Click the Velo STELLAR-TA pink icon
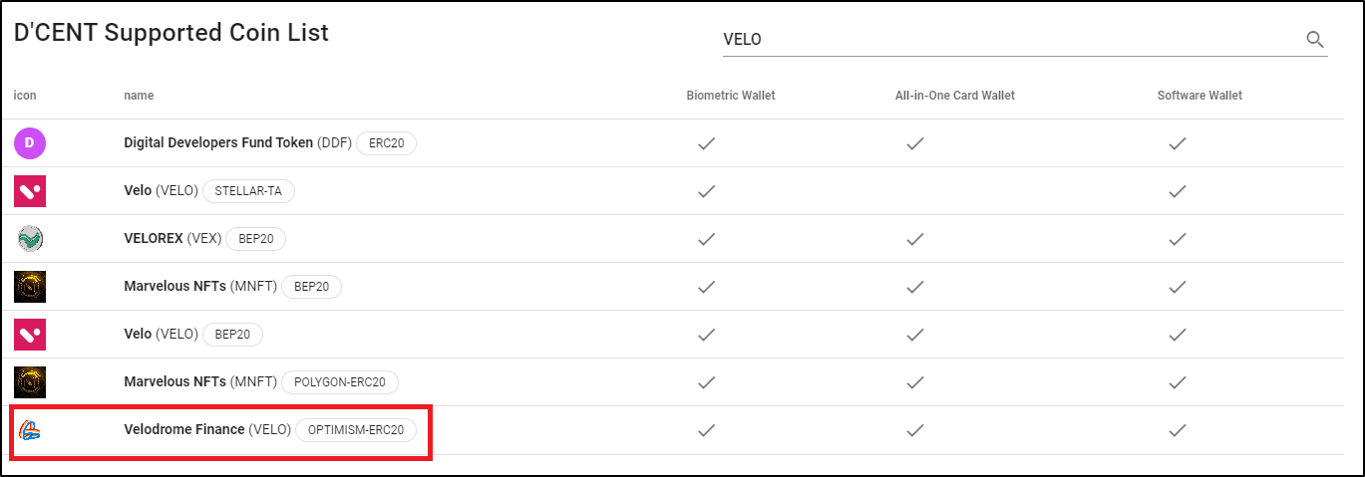Screen dimensions: 1365x477 pos(29,191)
